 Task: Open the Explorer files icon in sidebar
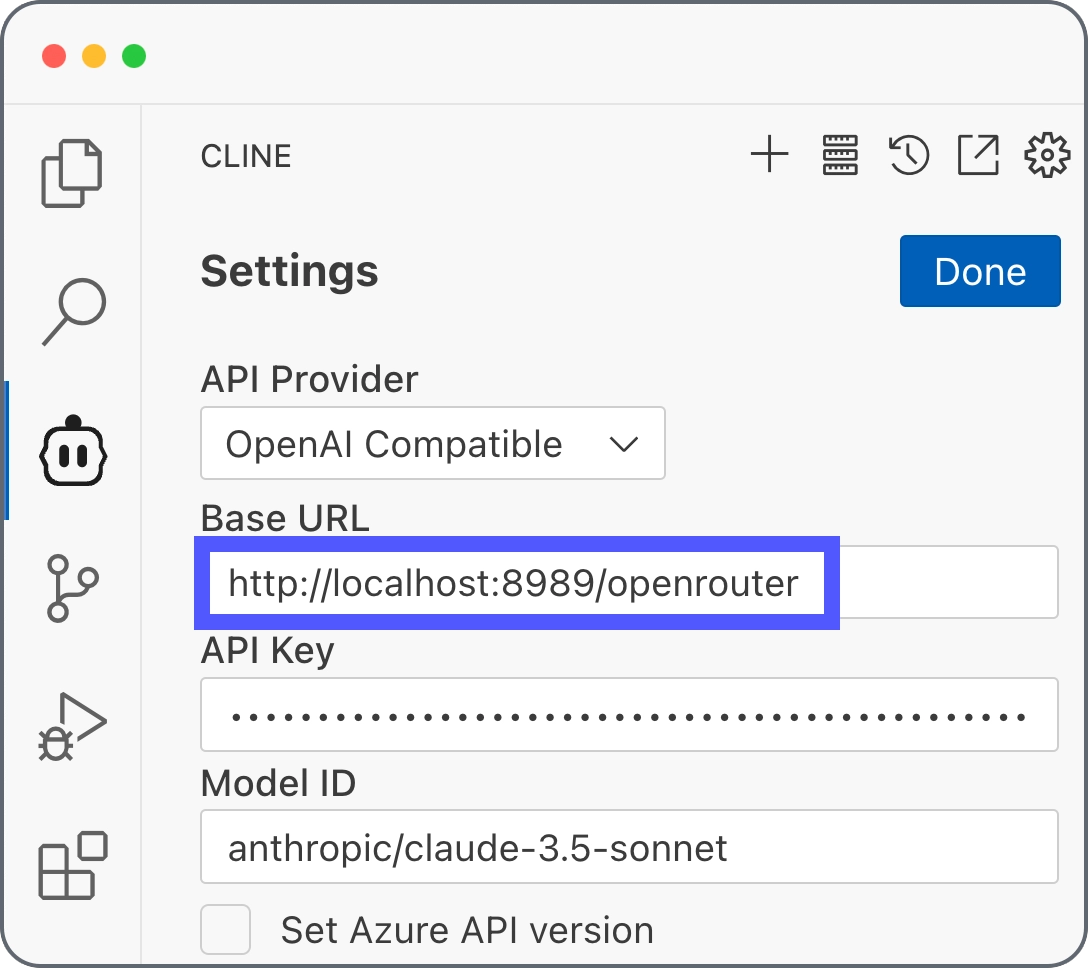tap(72, 173)
